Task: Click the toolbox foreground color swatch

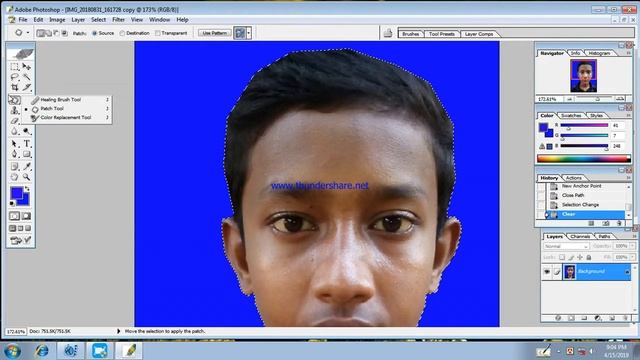Action: [17, 193]
